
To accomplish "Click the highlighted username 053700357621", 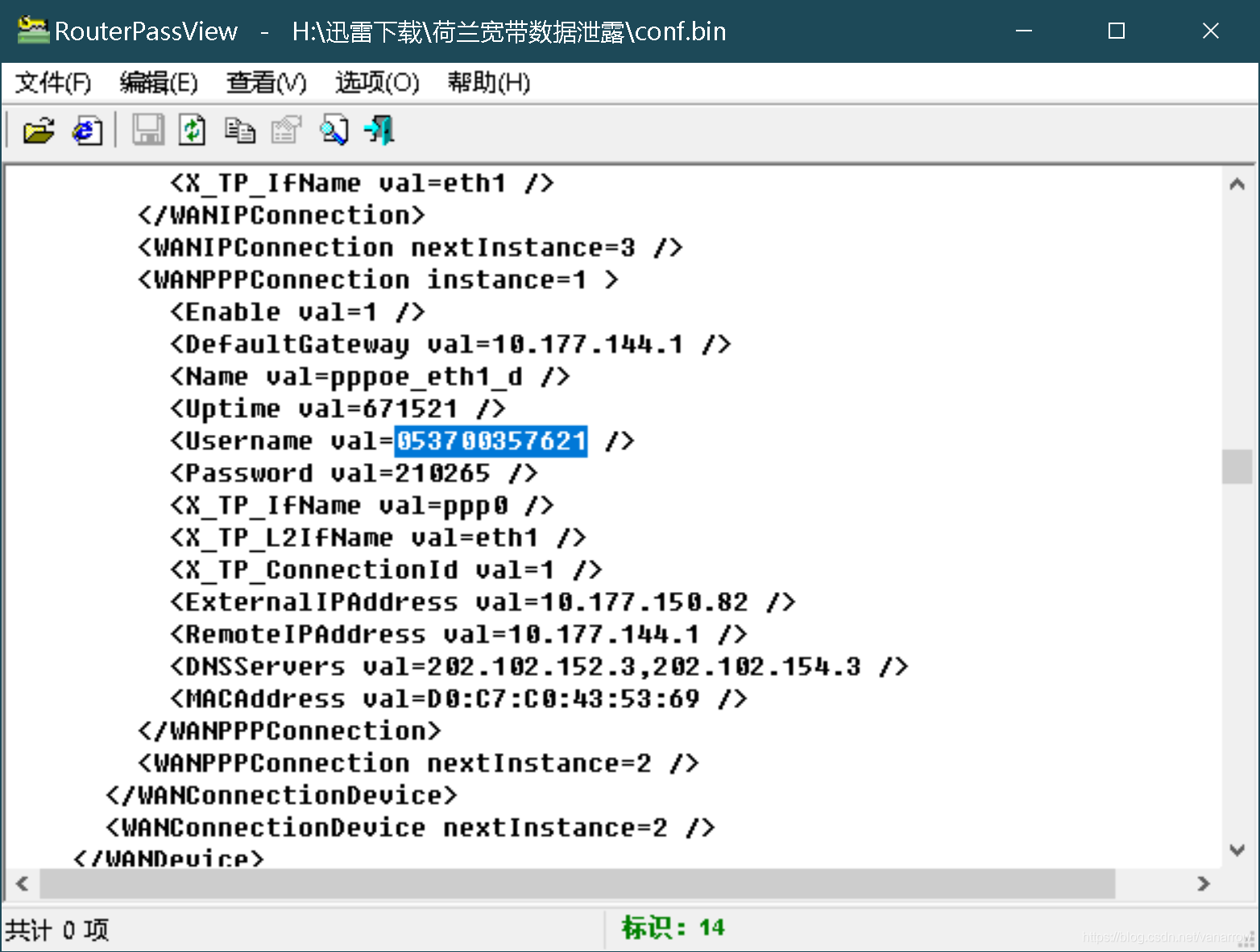I will [491, 441].
